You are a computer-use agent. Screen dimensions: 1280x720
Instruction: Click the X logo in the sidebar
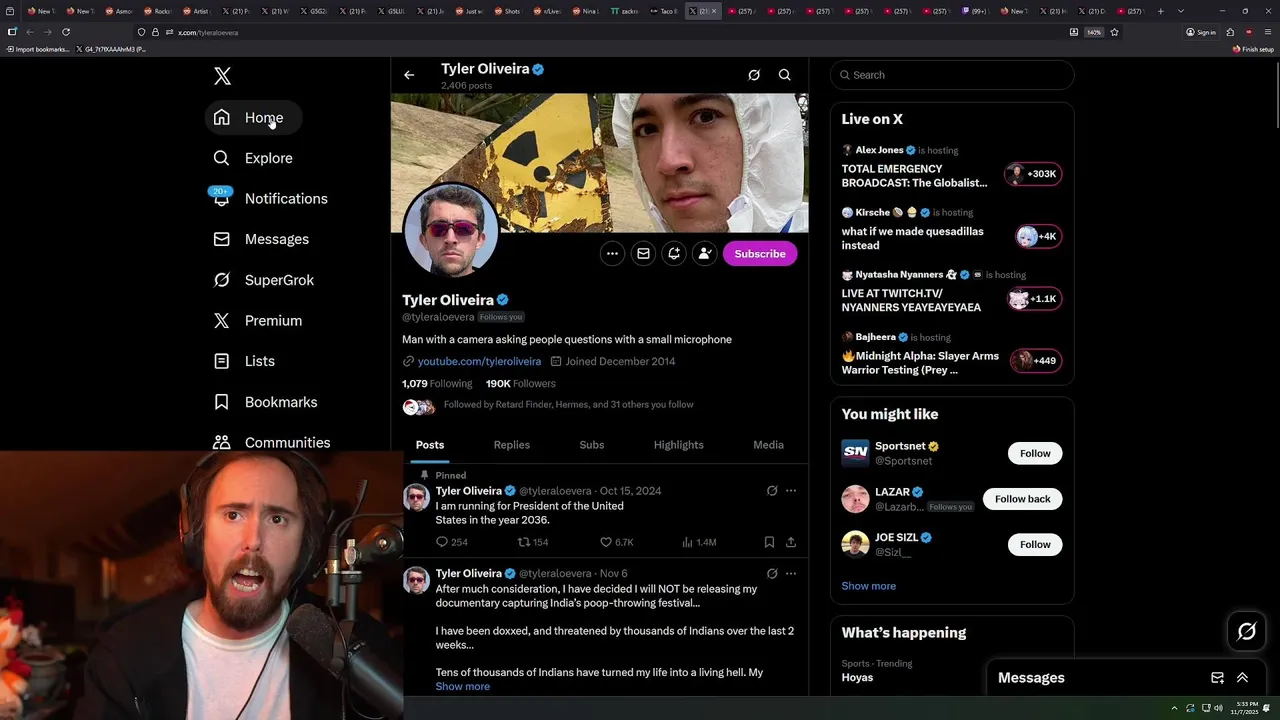222,76
